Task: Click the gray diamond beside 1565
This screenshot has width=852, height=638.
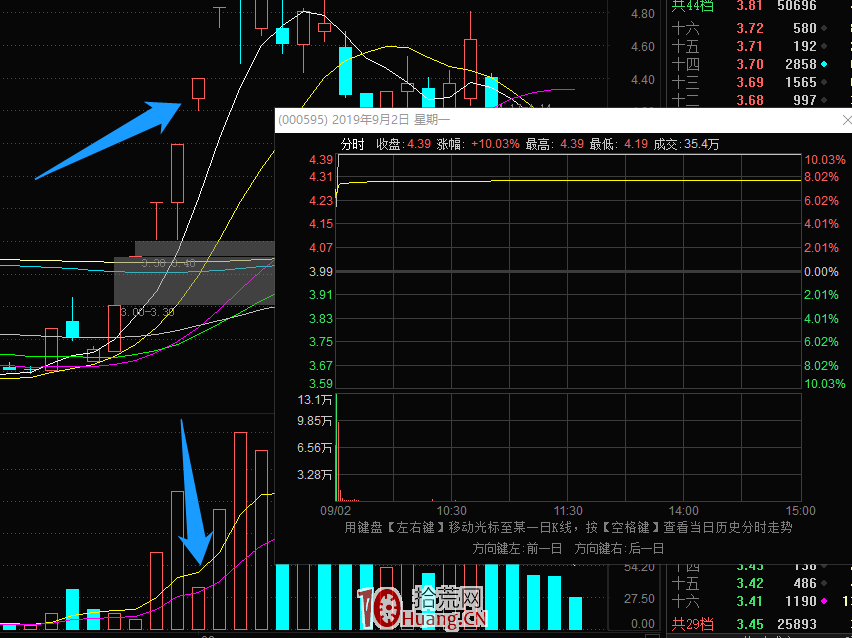Action: tap(824, 82)
